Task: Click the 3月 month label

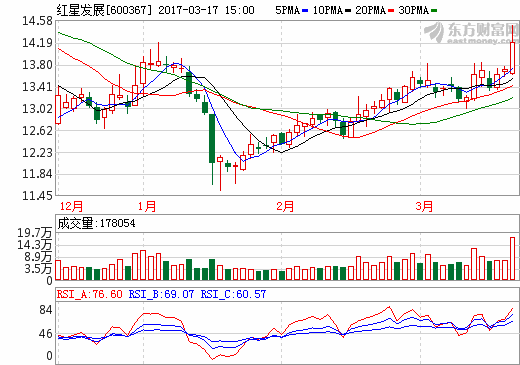Action: (x=424, y=206)
